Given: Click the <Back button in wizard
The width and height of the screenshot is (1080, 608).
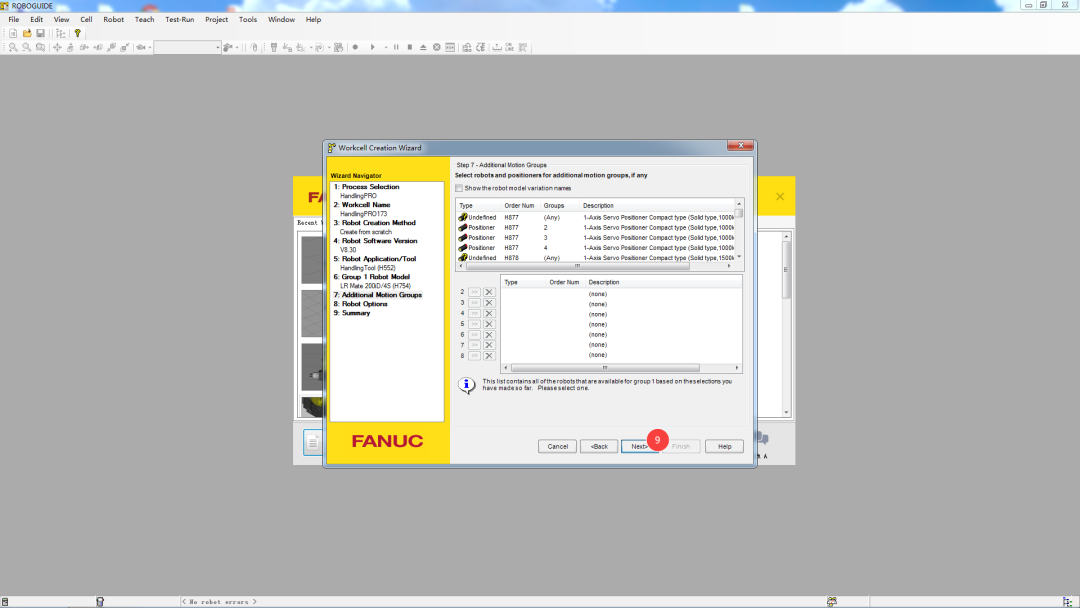Looking at the screenshot, I should point(599,446).
